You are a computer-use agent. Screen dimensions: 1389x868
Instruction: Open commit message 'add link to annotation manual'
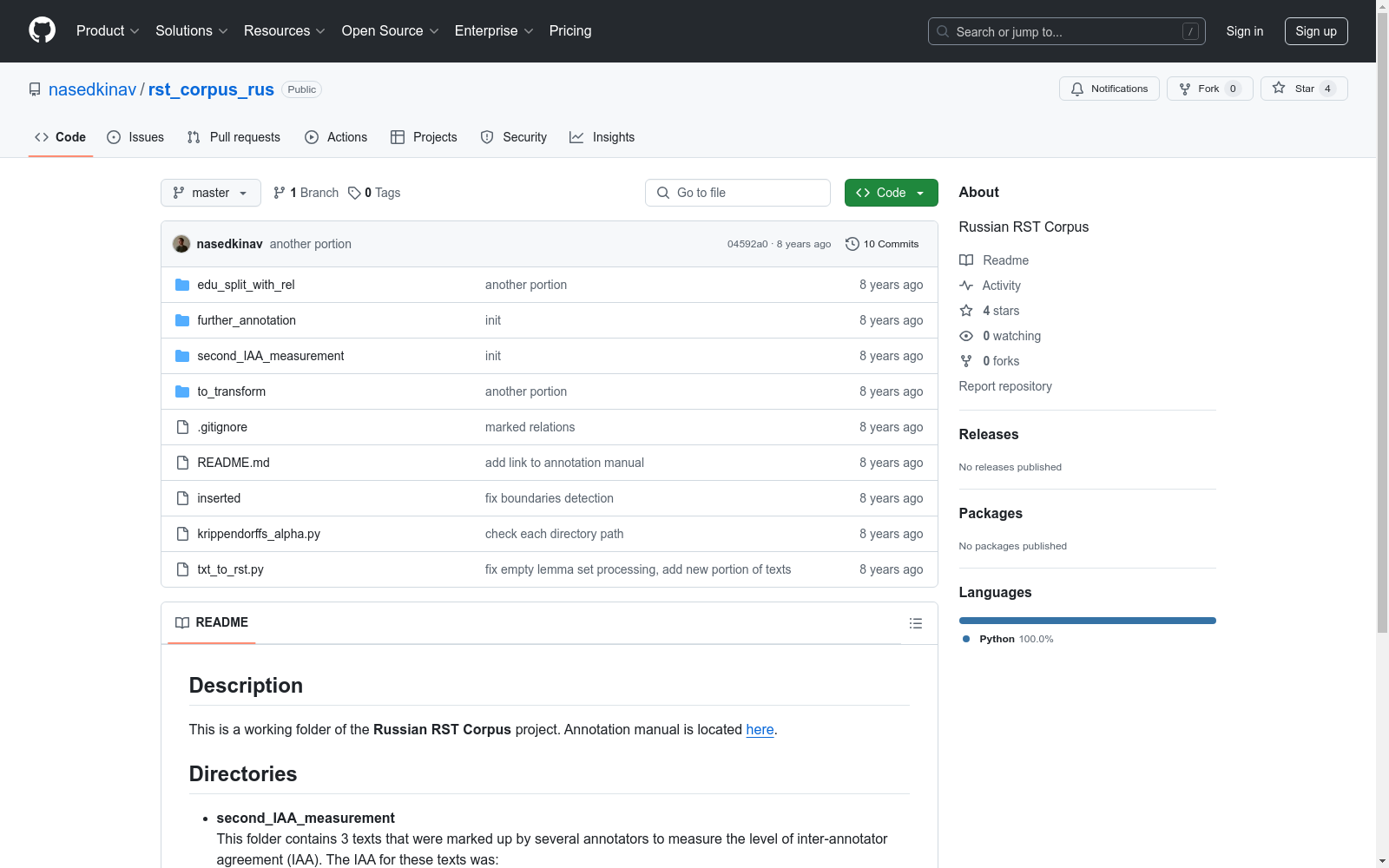[x=564, y=463]
